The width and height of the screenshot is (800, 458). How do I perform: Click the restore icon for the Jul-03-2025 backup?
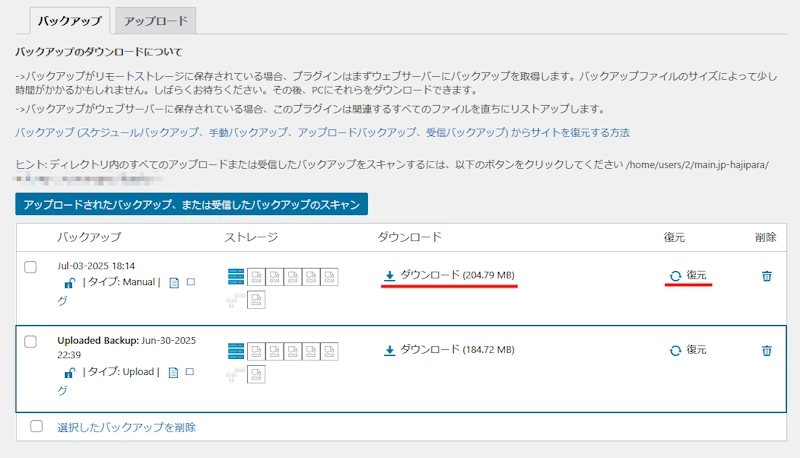pos(676,276)
